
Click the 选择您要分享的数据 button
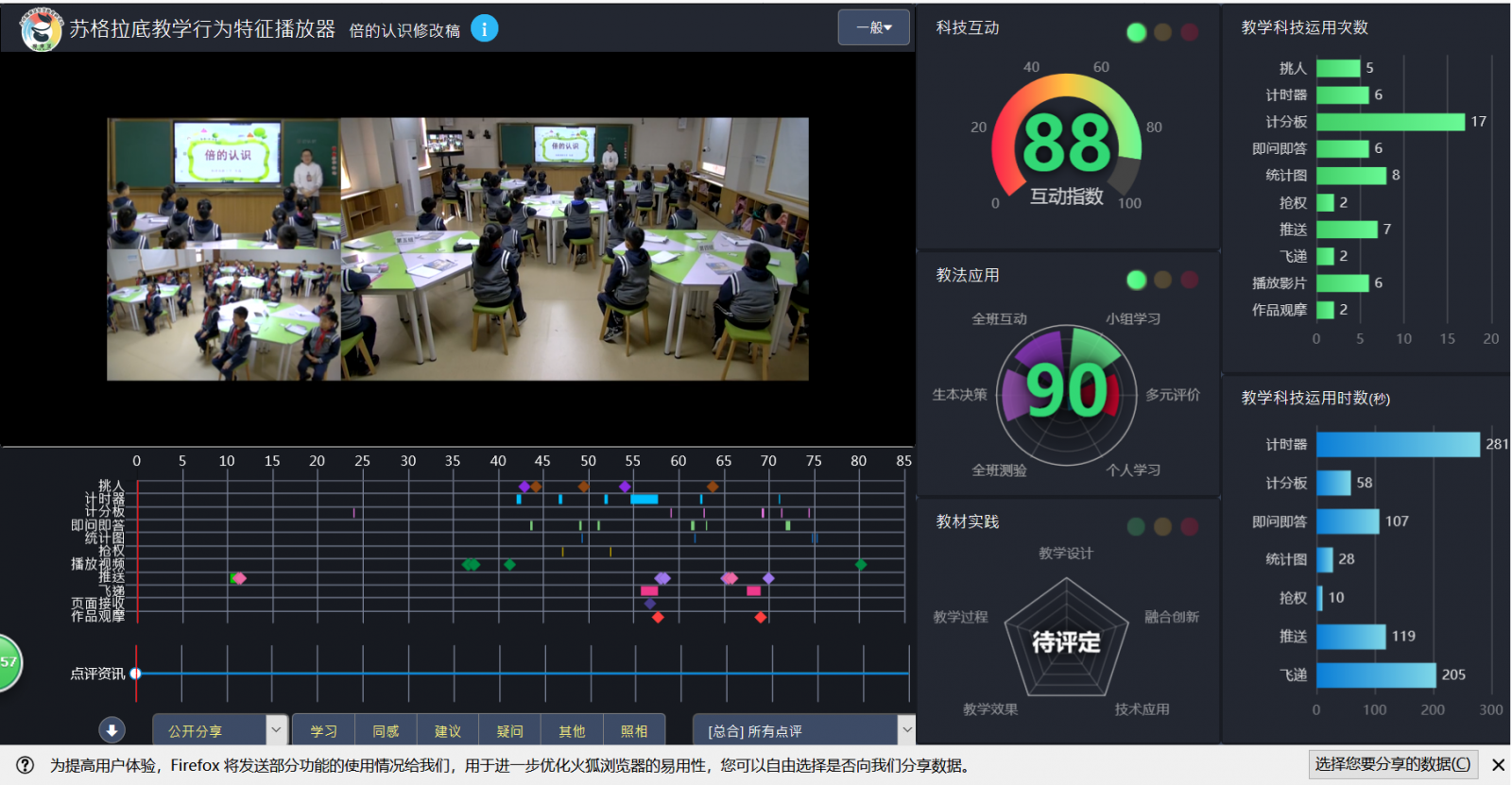(x=1392, y=764)
